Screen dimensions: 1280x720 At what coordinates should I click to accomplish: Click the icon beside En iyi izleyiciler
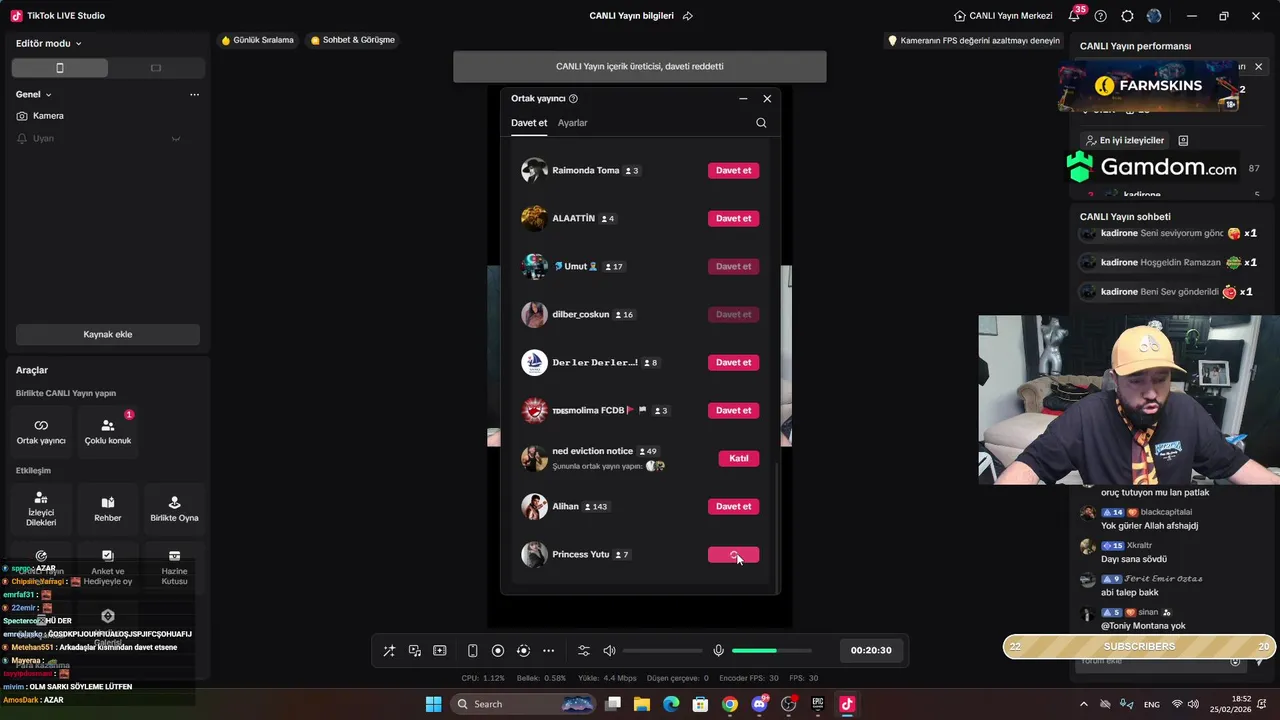[x=1183, y=141]
